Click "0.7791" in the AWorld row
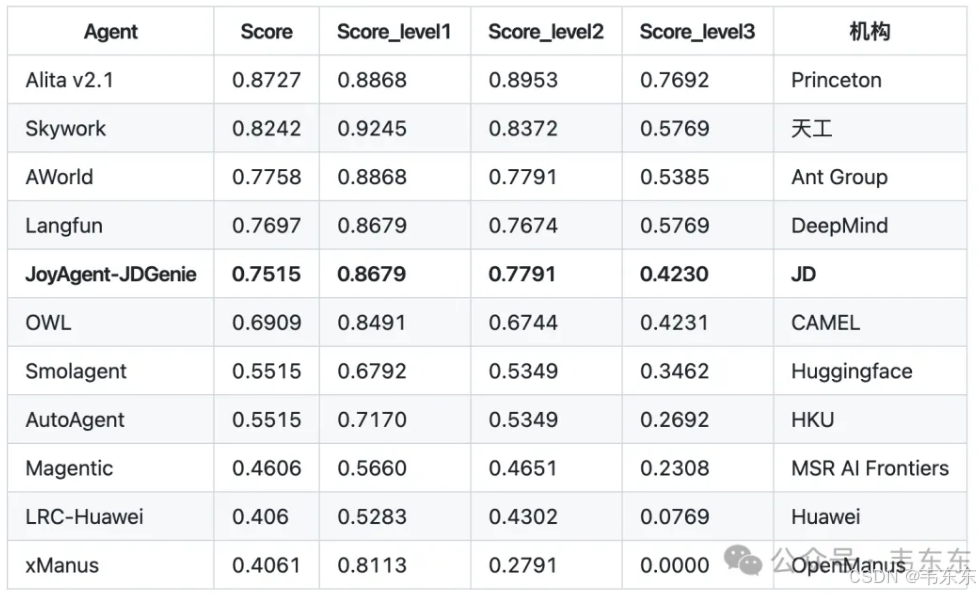The width and height of the screenshot is (980, 594). 522,177
